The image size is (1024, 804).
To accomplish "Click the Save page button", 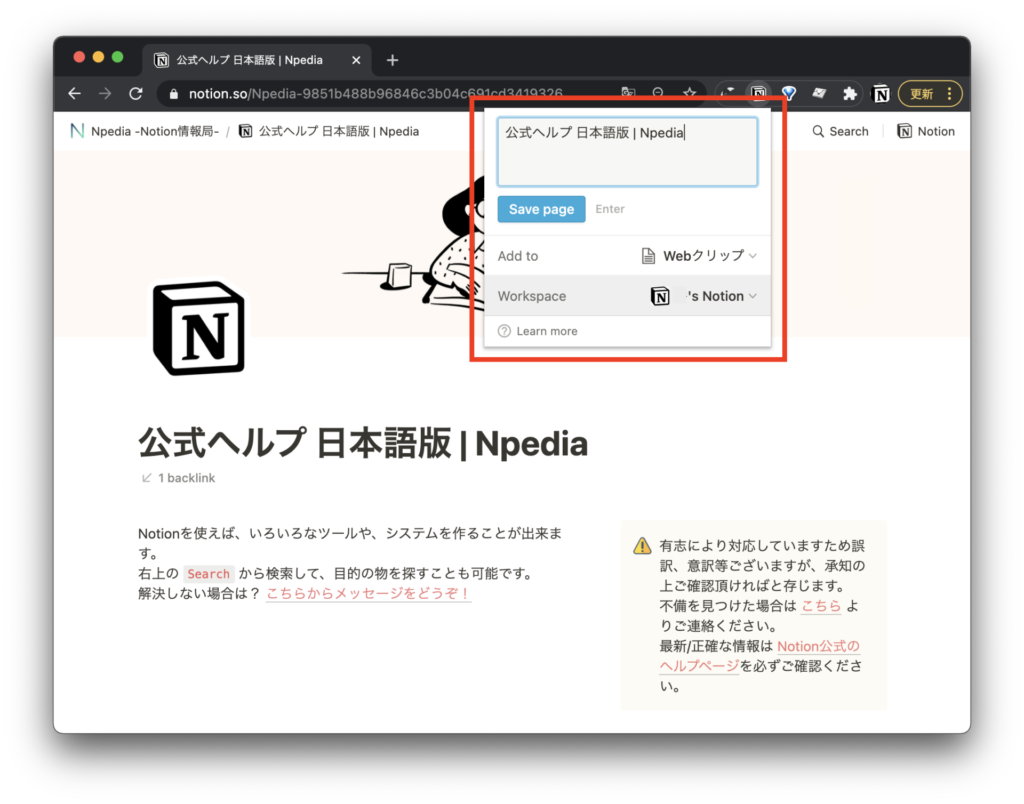I will tap(541, 209).
